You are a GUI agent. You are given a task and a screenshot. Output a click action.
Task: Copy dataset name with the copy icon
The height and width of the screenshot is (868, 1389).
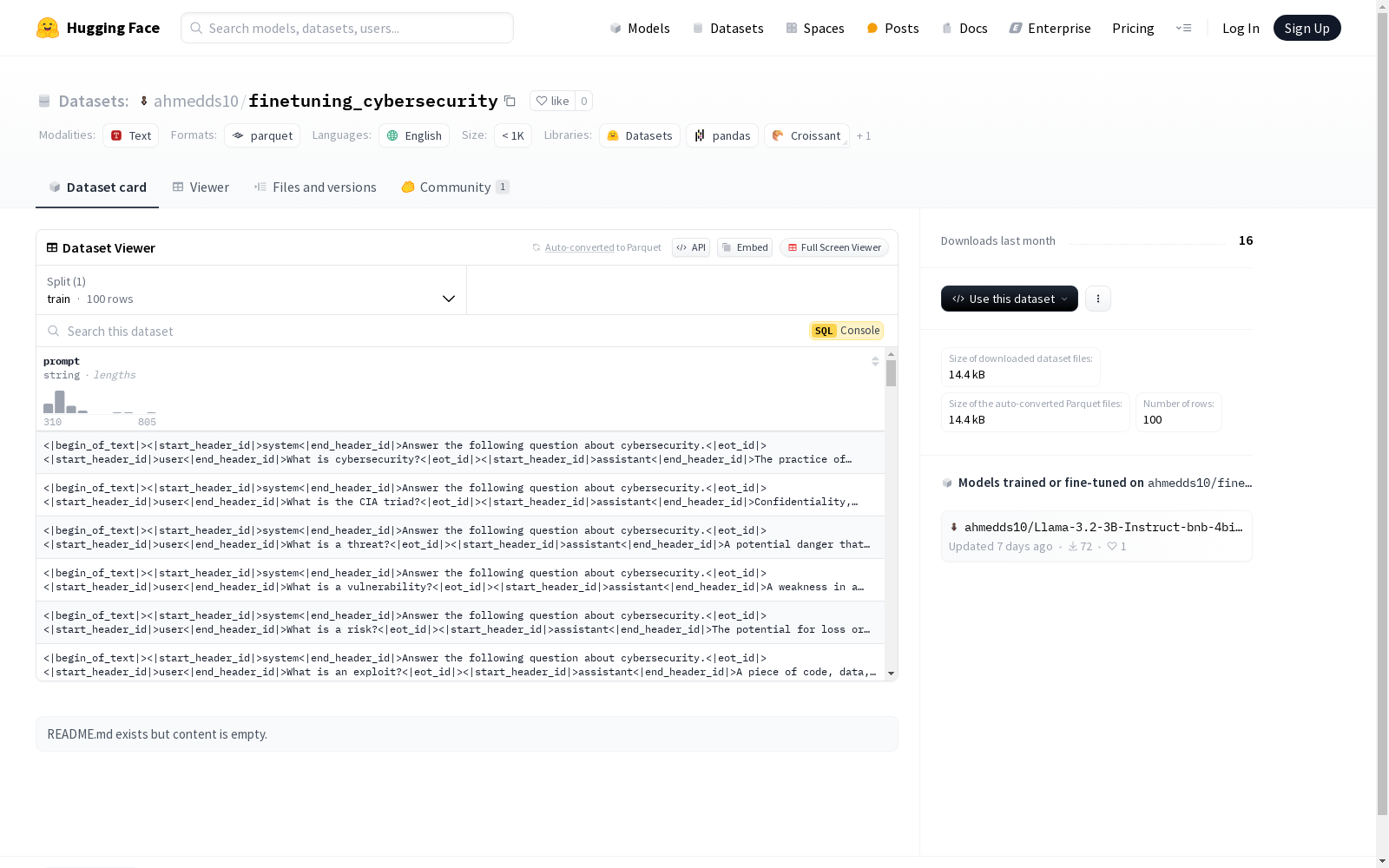pos(510,102)
